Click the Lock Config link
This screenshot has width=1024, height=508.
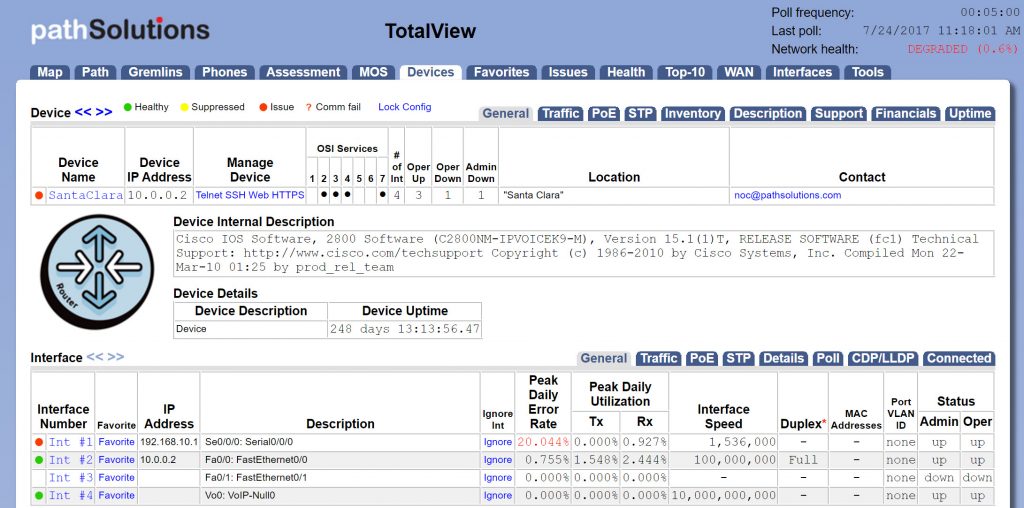tap(404, 107)
